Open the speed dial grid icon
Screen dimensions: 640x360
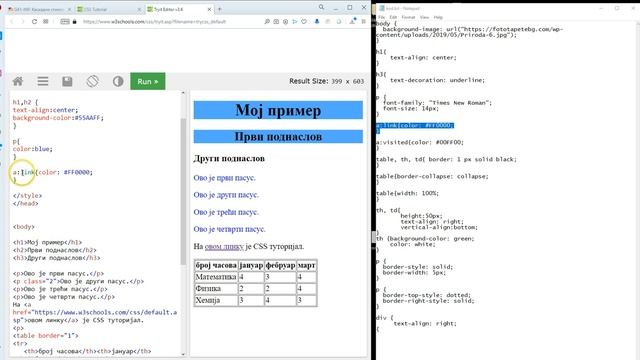46,22
